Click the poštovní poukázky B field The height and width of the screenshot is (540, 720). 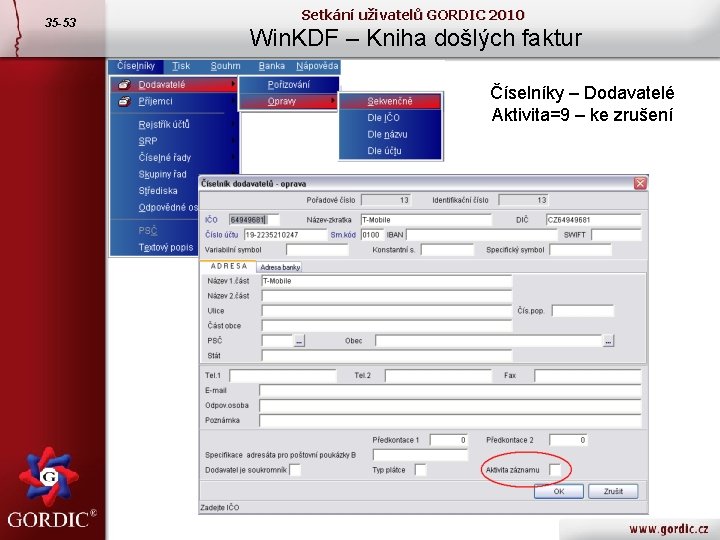(x=420, y=455)
